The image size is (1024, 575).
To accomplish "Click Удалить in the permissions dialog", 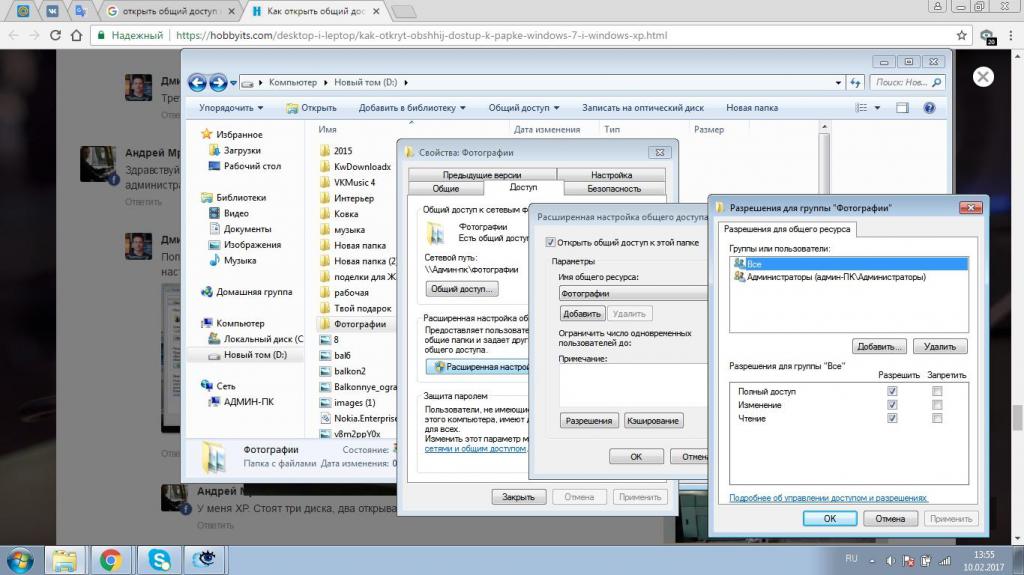I will [940, 346].
